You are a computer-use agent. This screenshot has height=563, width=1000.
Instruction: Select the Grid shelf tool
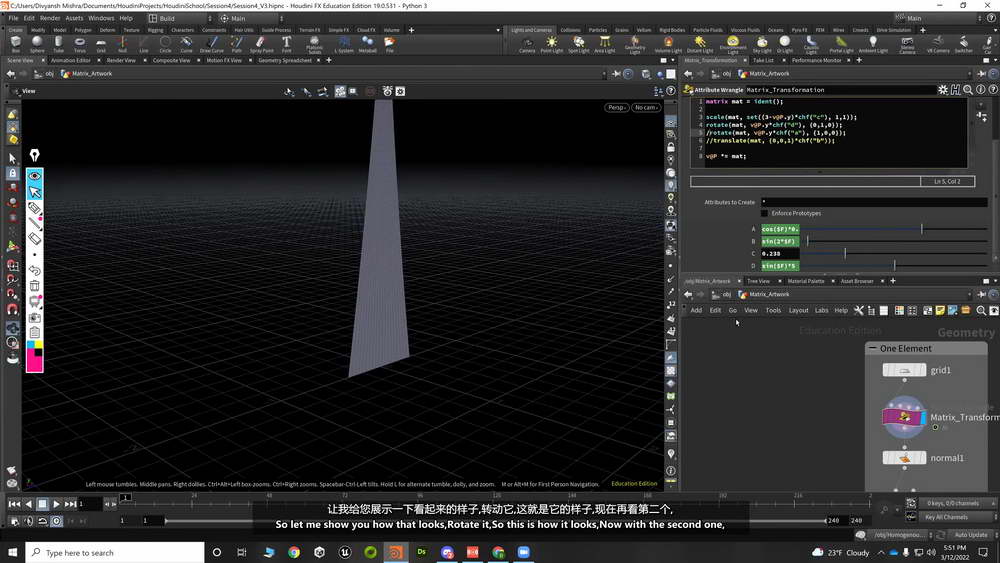coord(101,44)
